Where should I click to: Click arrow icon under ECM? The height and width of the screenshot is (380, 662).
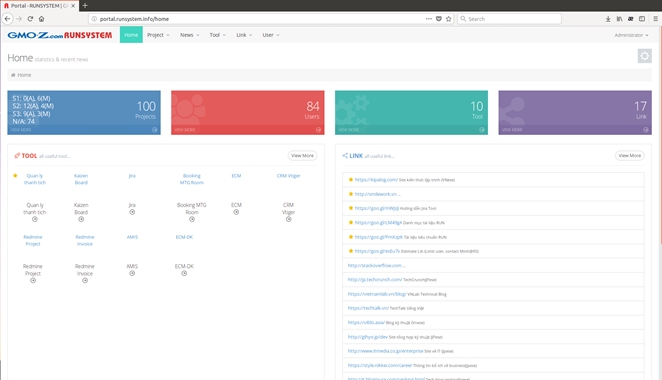click(236, 212)
